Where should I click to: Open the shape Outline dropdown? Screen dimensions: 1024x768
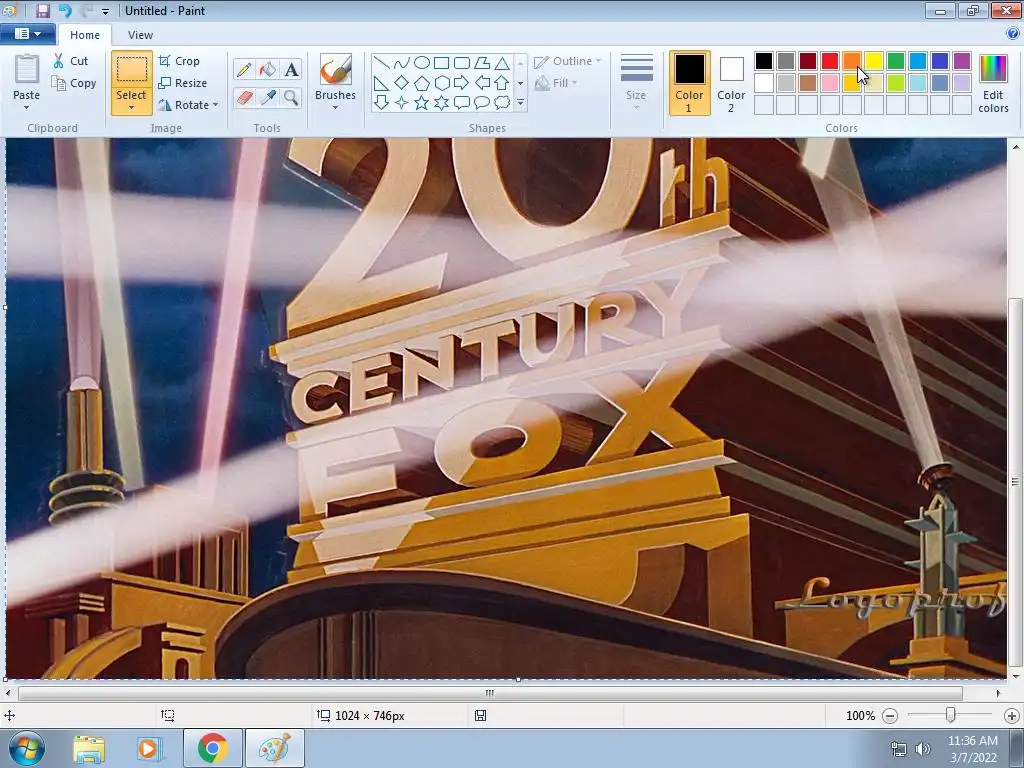coord(568,61)
